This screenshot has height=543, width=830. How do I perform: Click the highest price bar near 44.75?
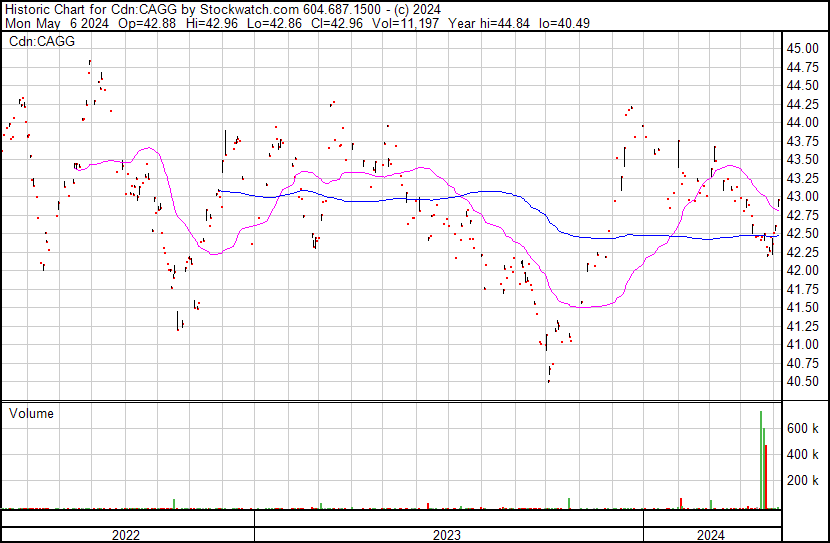coord(90,66)
